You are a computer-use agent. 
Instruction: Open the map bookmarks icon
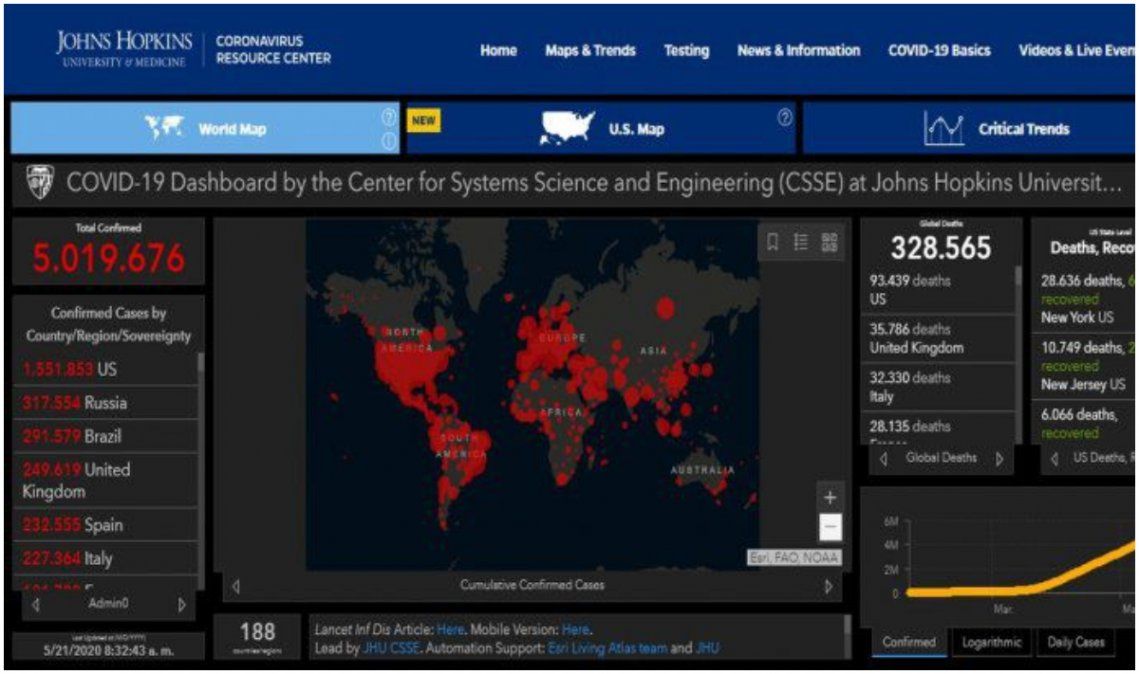(773, 242)
